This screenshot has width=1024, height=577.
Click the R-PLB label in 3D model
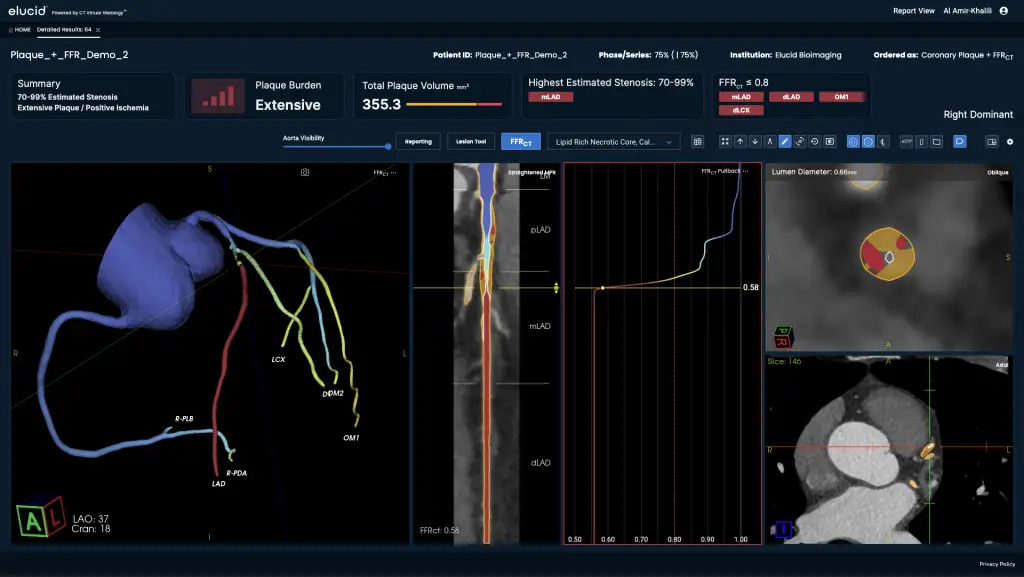coord(184,418)
